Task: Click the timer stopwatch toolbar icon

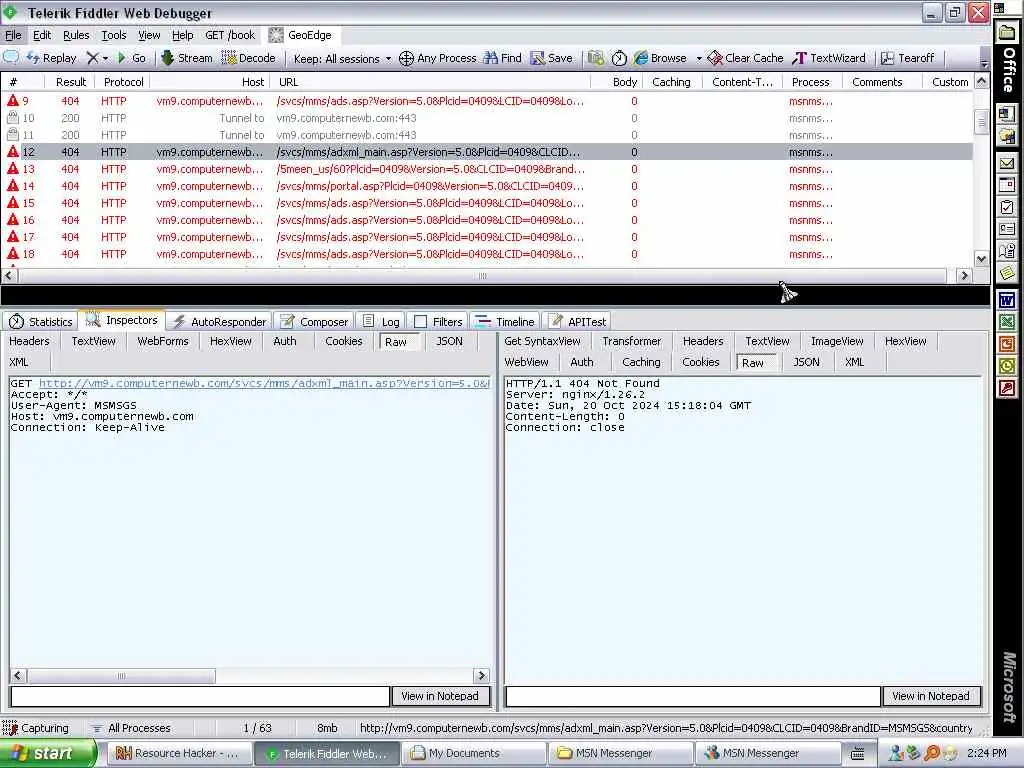Action: pos(619,58)
